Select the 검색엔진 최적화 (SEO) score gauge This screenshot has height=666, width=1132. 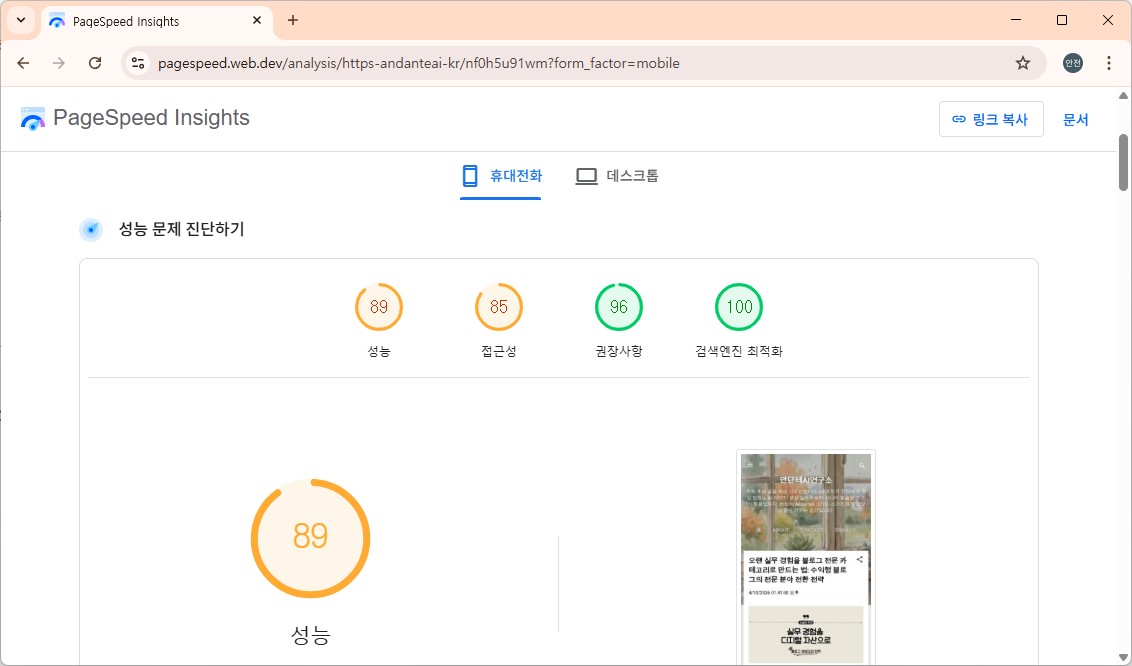pyautogui.click(x=738, y=307)
